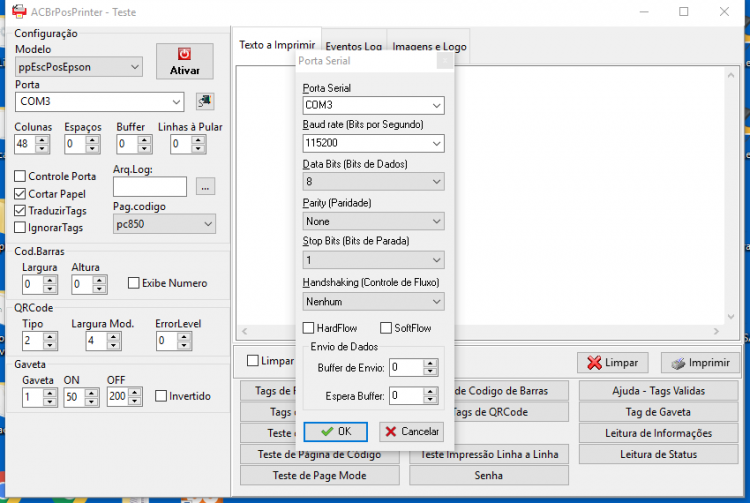Viewport: 750px width, 503px height.
Task: Increase Cod.Barras Altura value
Action: point(99,280)
